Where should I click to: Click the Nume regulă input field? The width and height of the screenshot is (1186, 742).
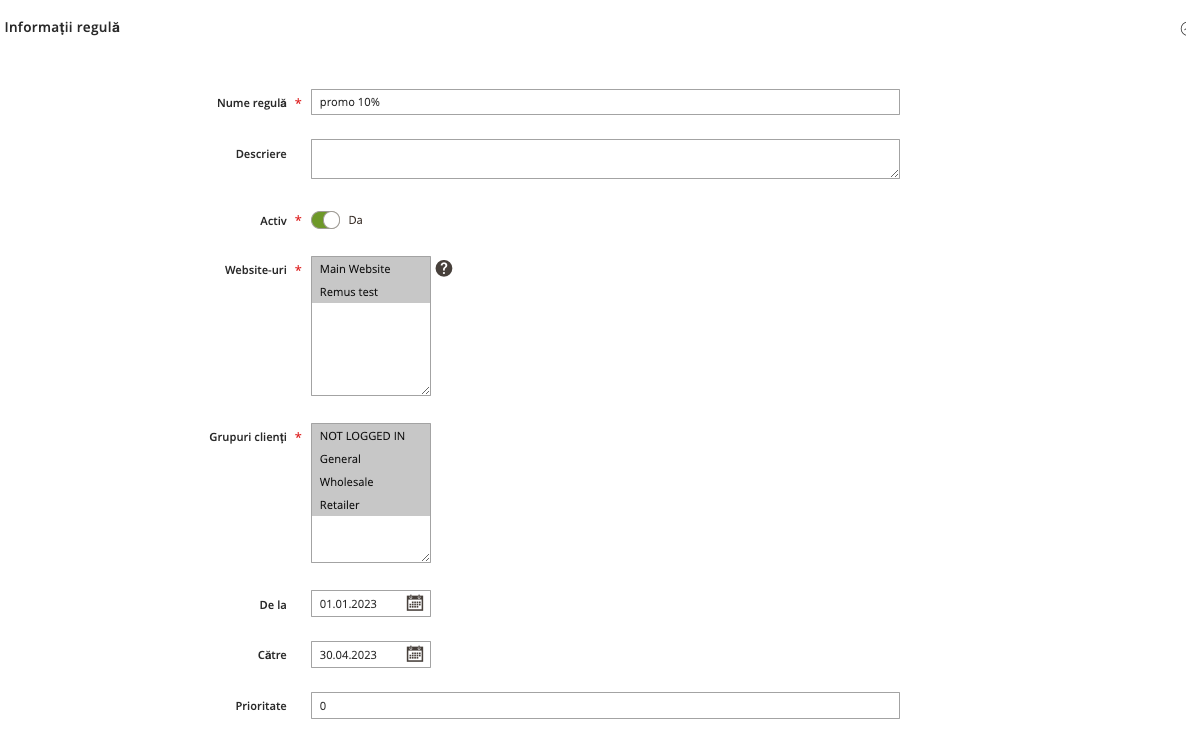coord(605,102)
